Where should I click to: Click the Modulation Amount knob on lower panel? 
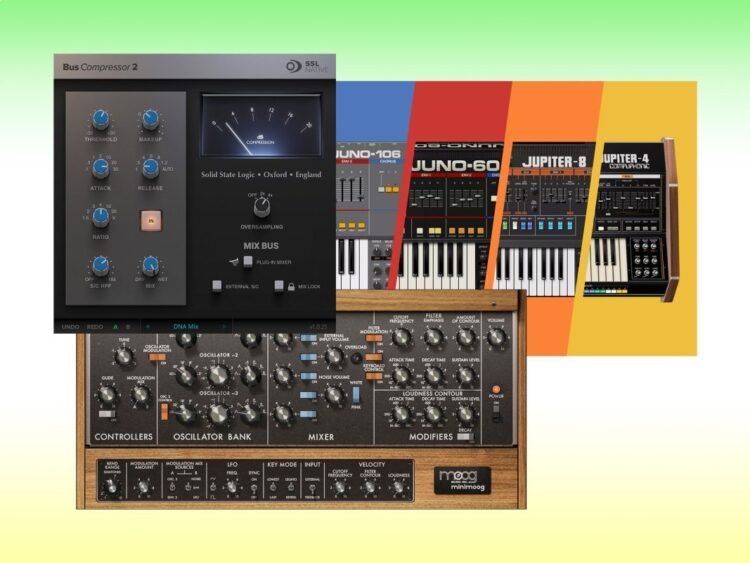click(143, 487)
